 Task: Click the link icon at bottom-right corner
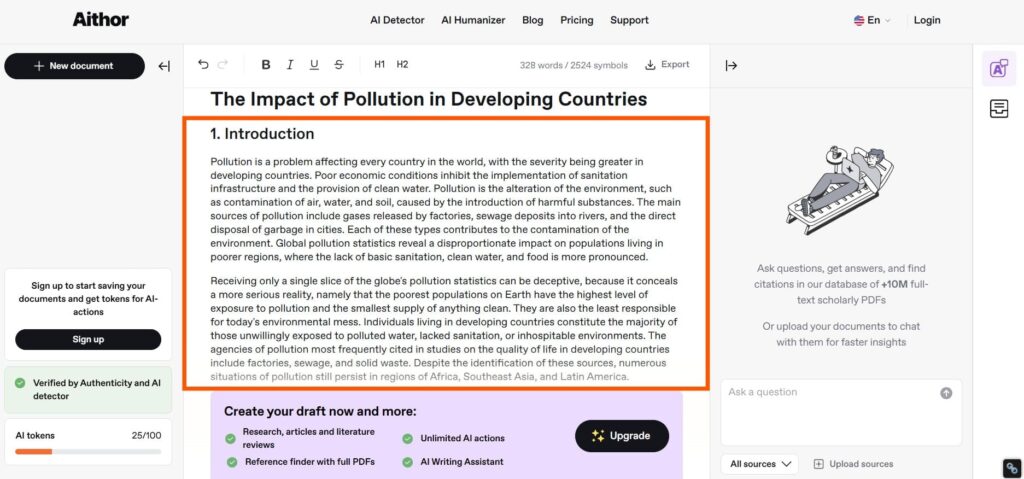1012,468
